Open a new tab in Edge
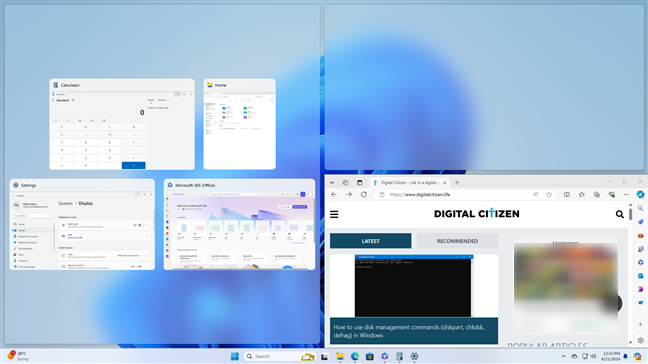The image size is (648, 364). pos(457,183)
